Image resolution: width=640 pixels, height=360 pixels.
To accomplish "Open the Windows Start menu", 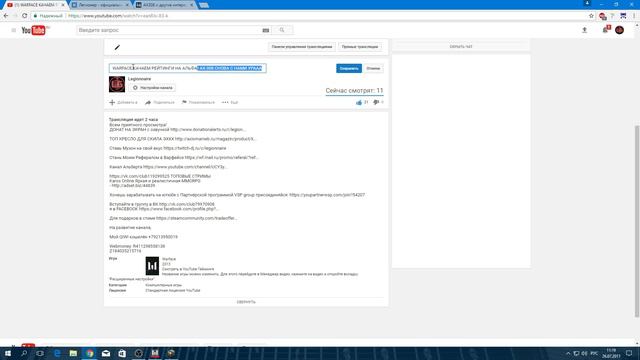I will [x=7, y=353].
